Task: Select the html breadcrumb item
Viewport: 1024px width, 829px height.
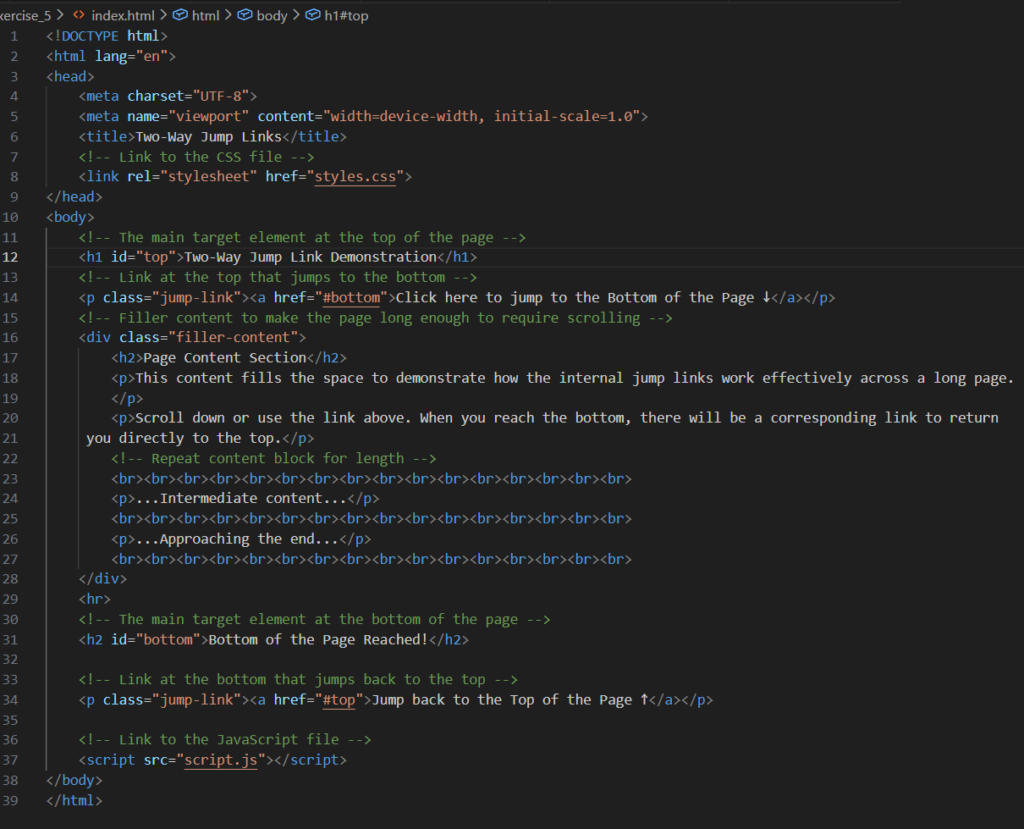Action: point(205,16)
